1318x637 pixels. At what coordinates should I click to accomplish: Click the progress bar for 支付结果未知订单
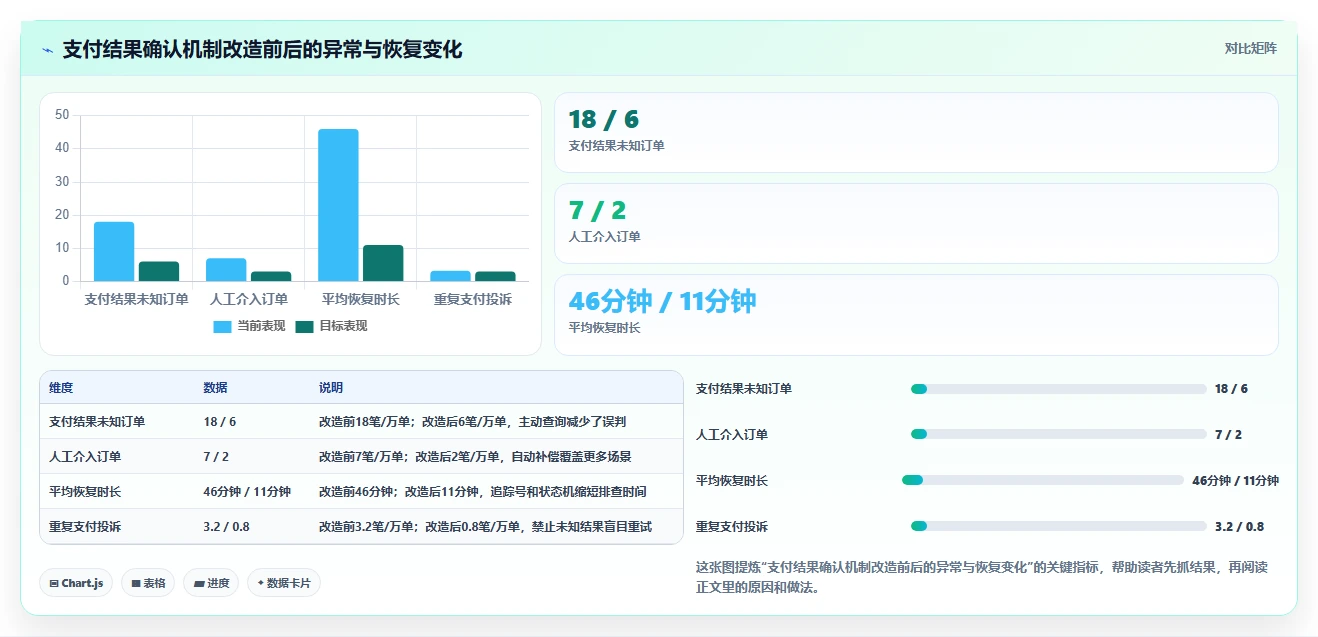pyautogui.click(x=1058, y=389)
